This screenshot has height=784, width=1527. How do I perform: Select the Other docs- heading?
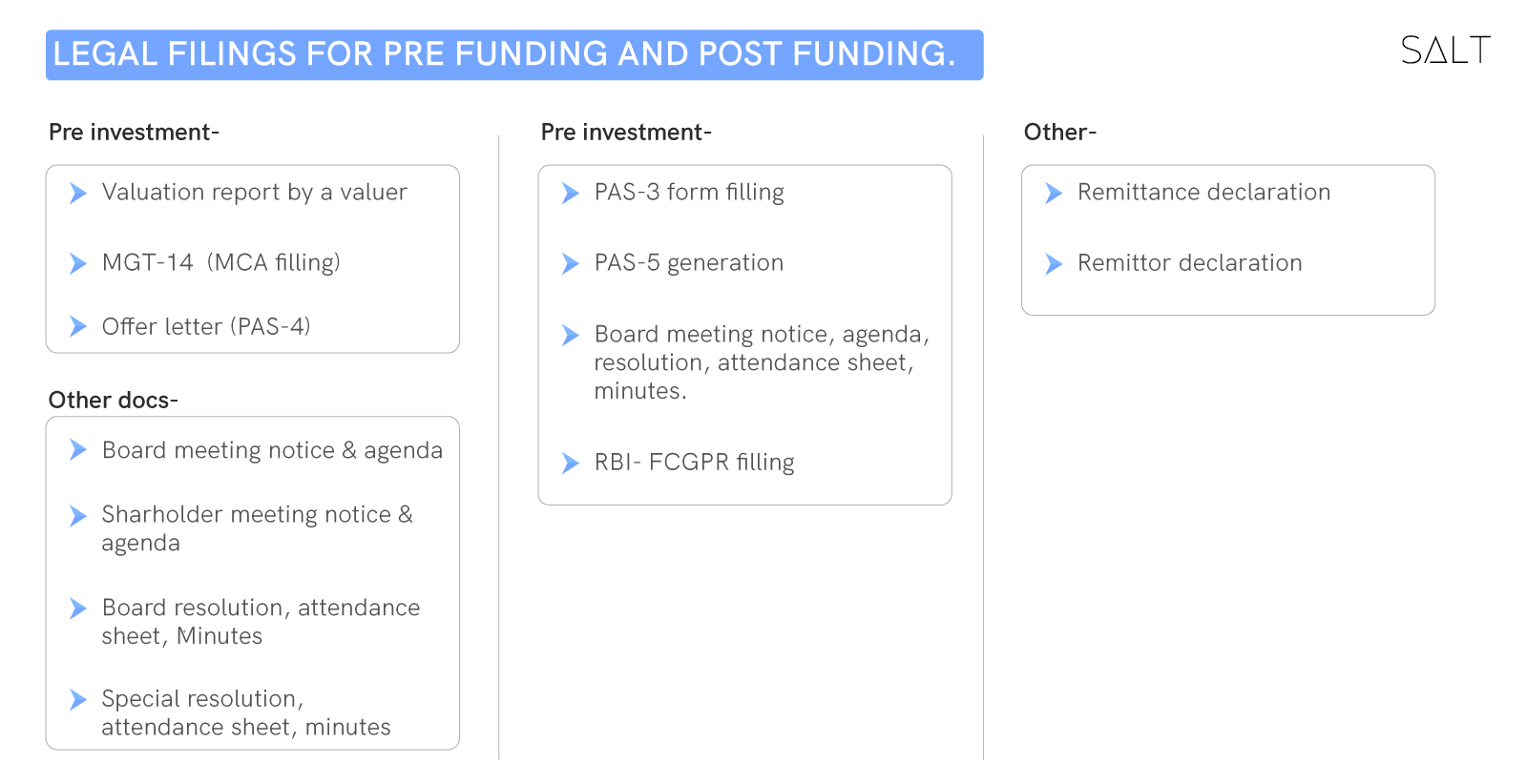[114, 400]
